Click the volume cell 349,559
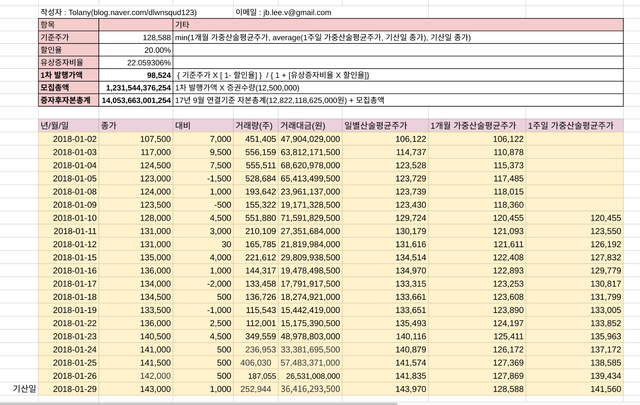 256,336
